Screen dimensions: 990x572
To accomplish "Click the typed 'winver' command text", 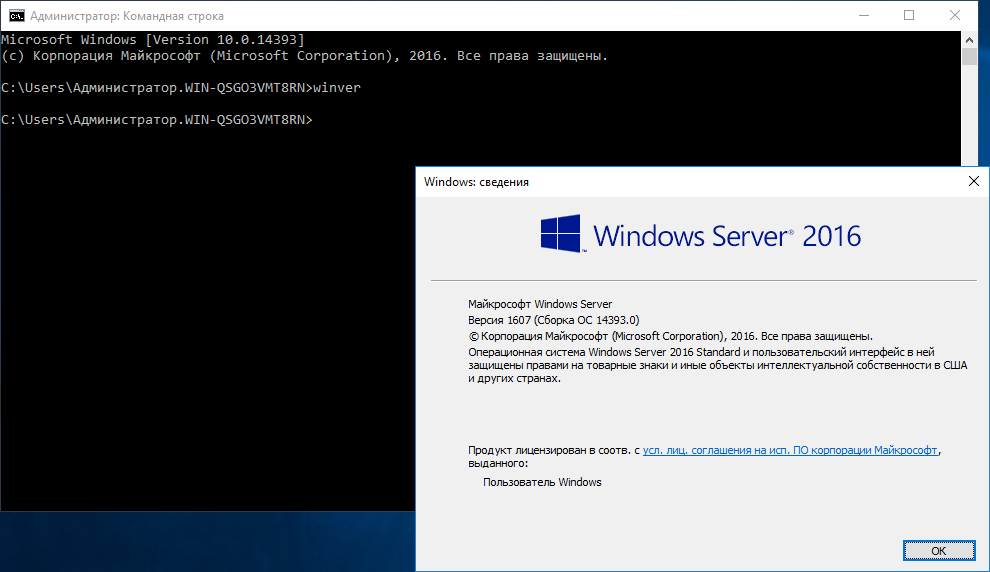I will pyautogui.click(x=337, y=88).
